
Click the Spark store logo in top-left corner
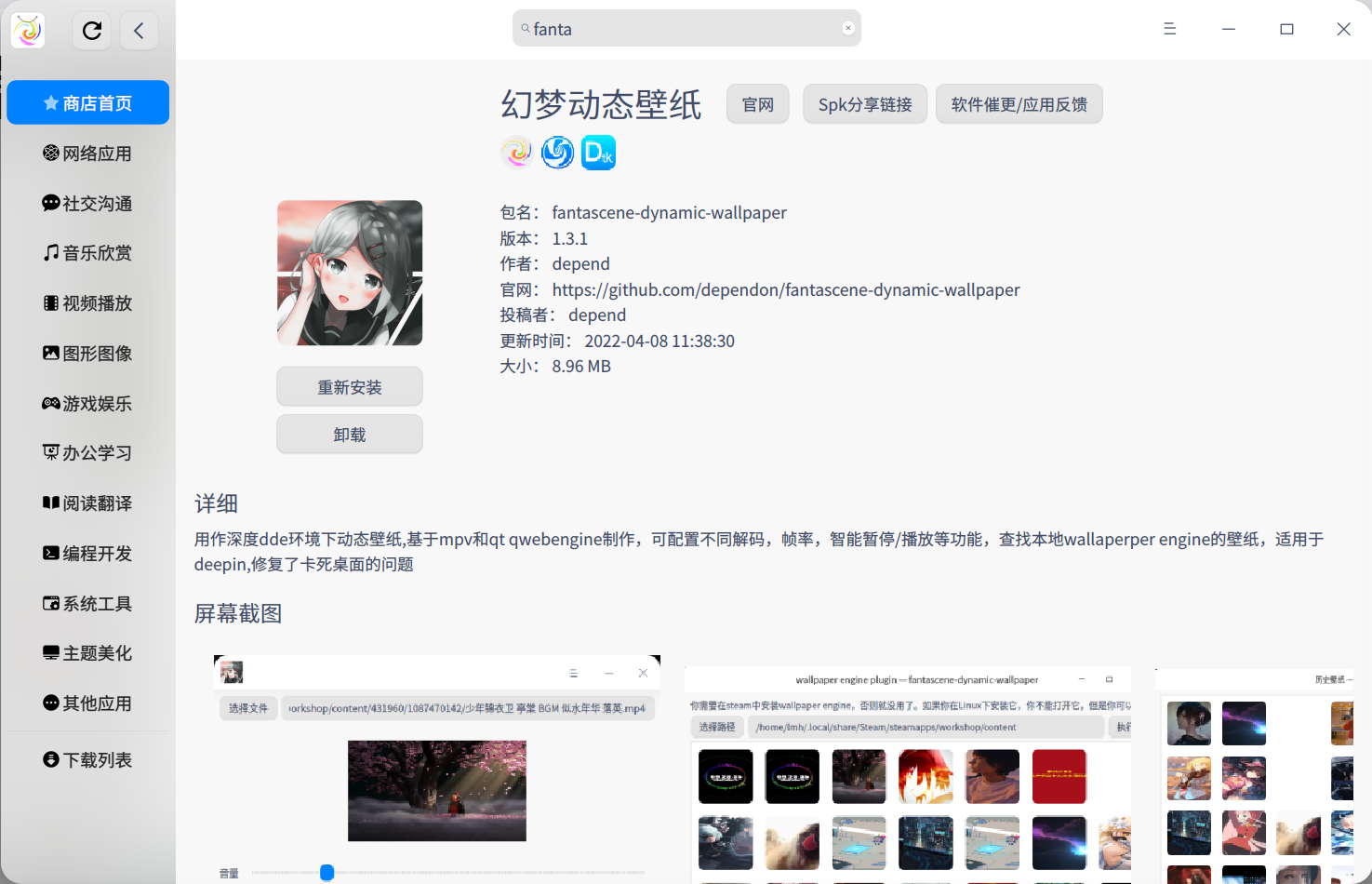[27, 29]
